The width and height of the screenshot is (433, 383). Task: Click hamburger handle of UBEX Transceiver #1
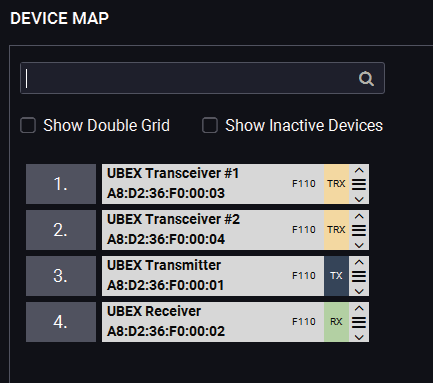click(x=359, y=184)
